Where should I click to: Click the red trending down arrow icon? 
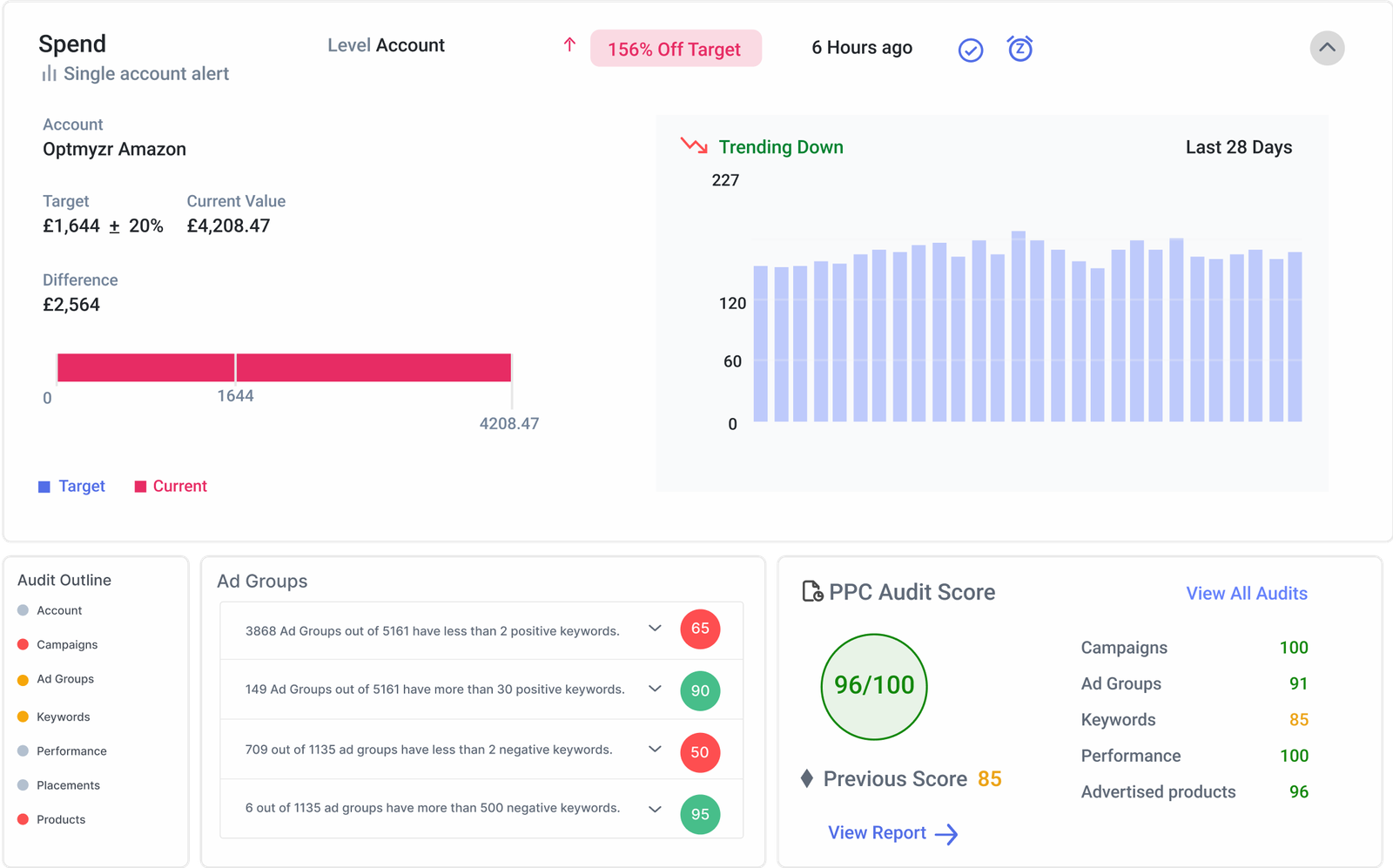[694, 145]
